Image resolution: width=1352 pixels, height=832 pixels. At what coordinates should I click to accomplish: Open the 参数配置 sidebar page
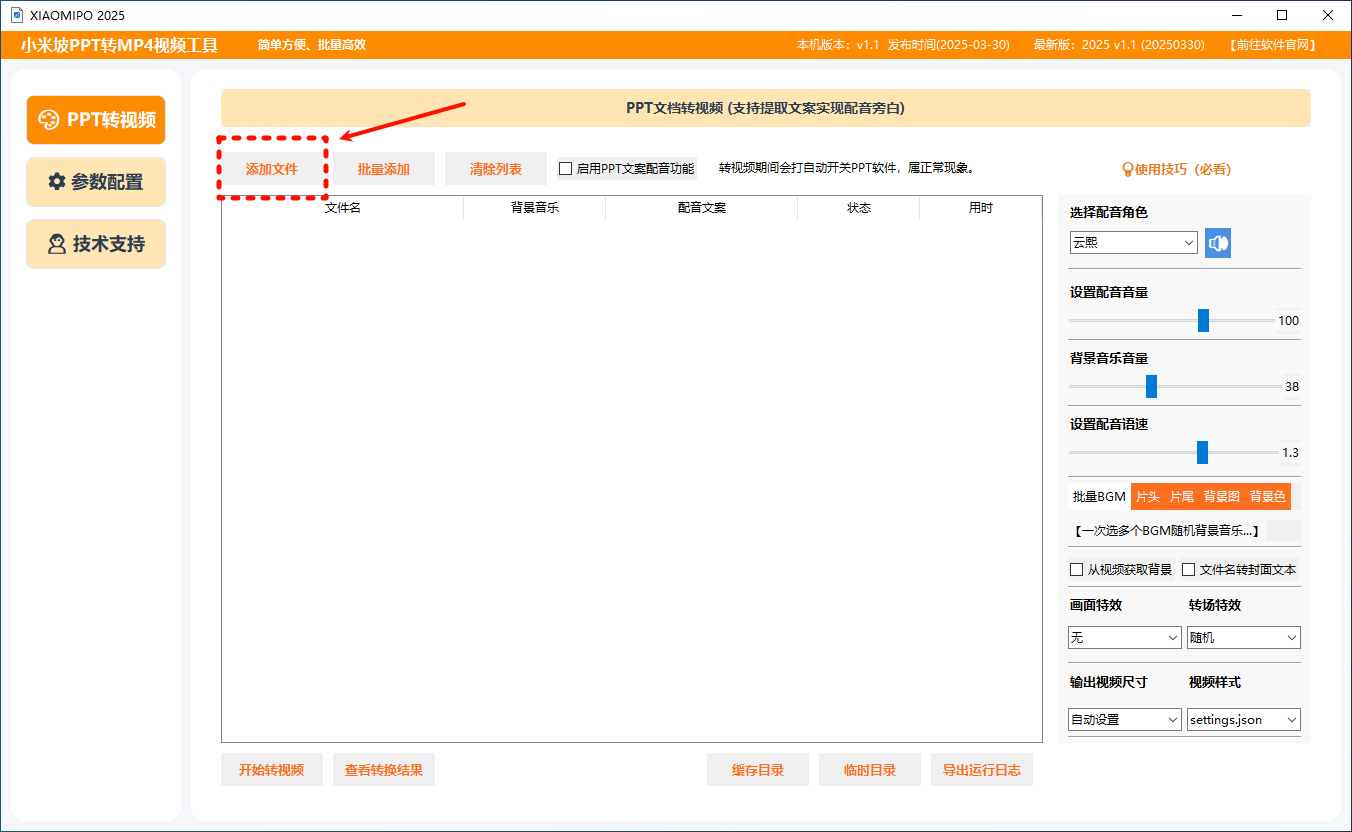click(96, 182)
